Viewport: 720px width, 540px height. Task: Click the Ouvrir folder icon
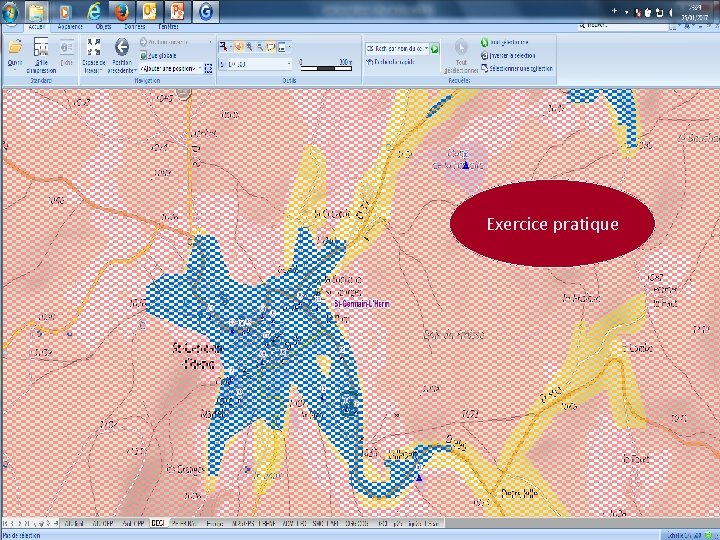click(15, 48)
